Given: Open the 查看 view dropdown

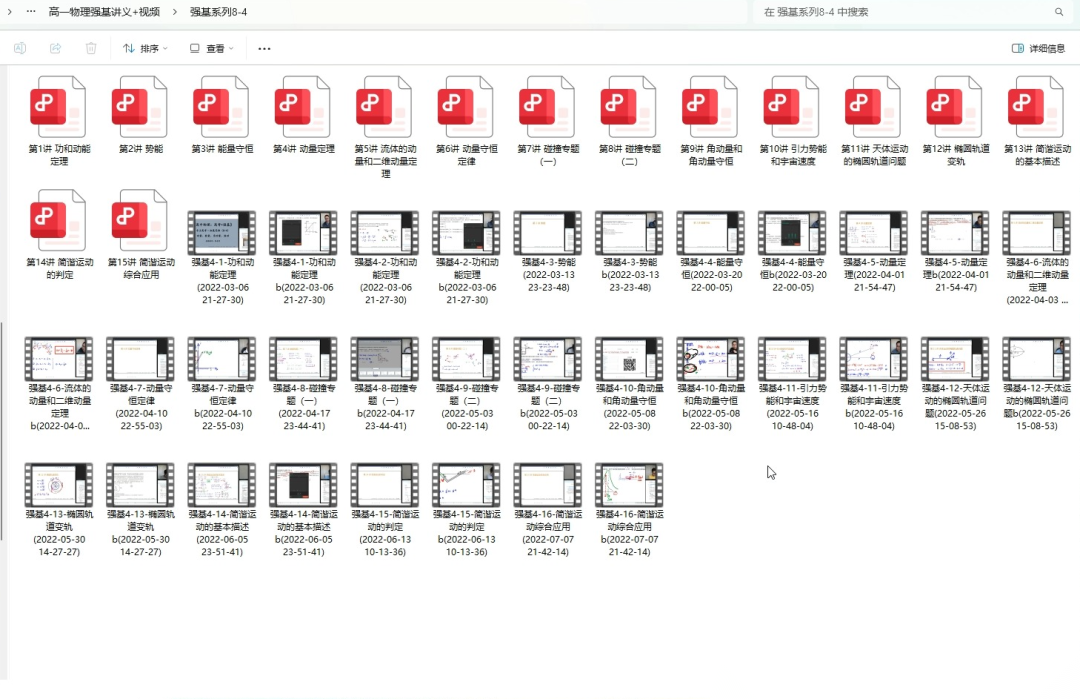Looking at the screenshot, I should [212, 48].
